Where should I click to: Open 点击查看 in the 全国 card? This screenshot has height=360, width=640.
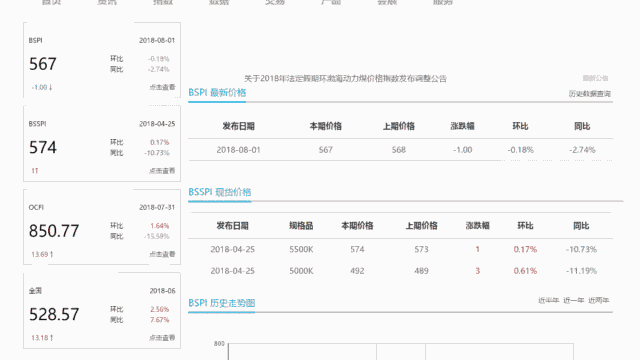click(162, 338)
